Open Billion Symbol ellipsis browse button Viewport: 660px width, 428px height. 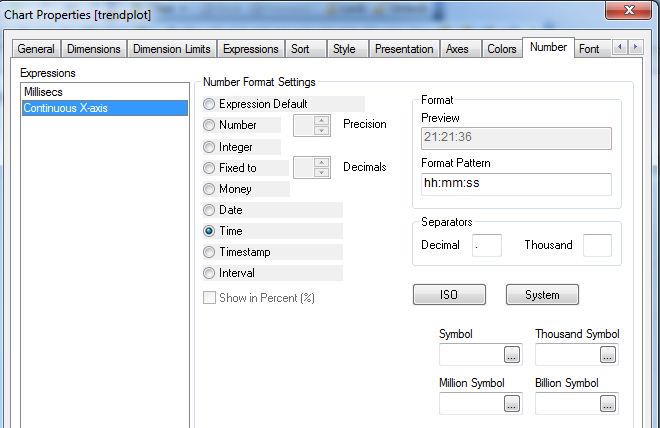coord(608,404)
